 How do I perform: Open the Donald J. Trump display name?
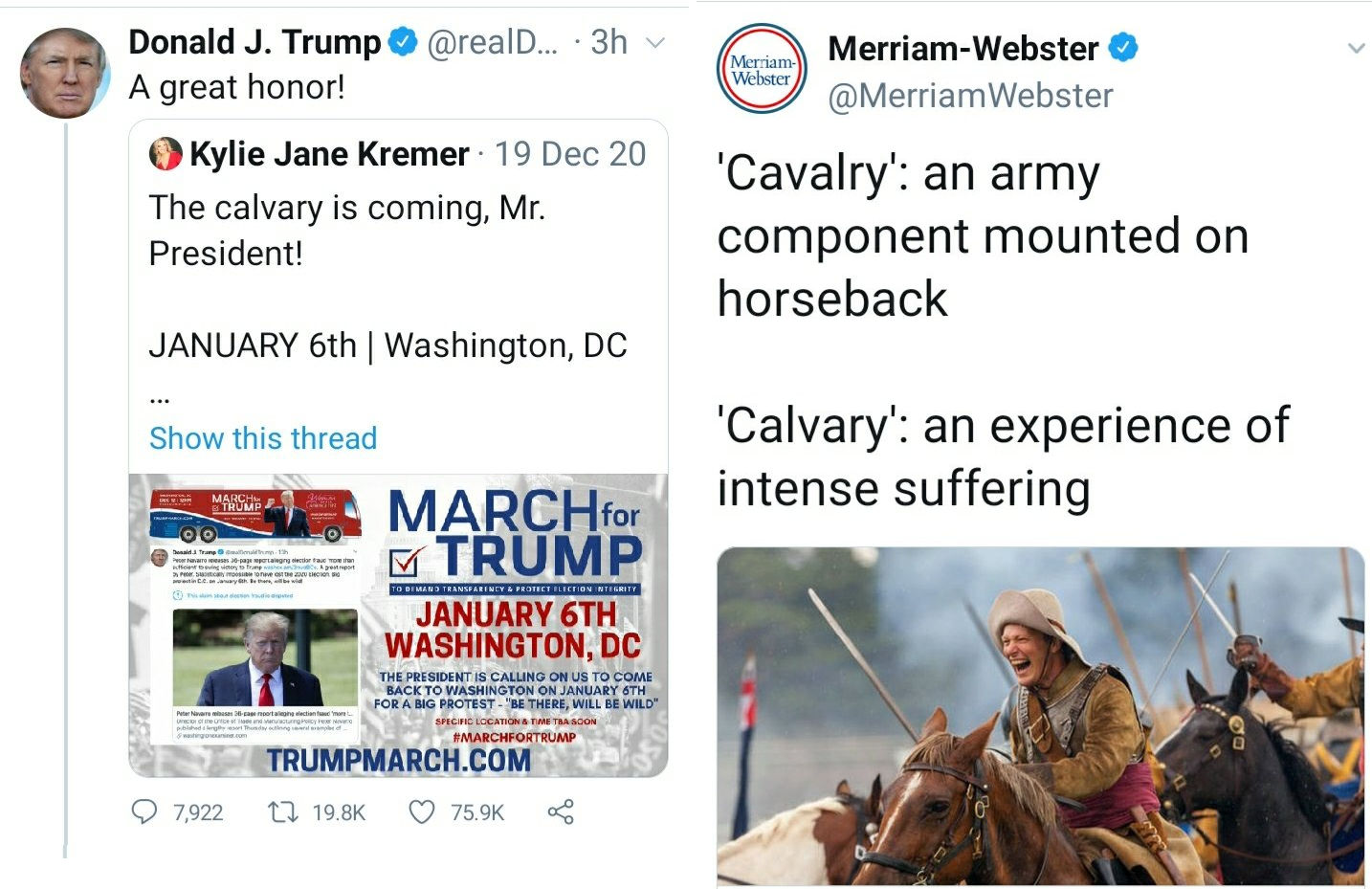click(254, 42)
